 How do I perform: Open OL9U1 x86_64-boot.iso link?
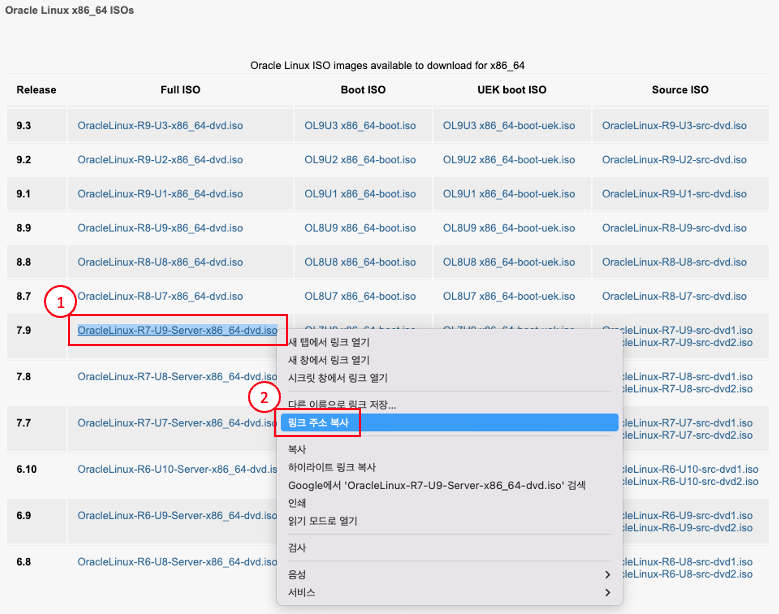coord(360,194)
